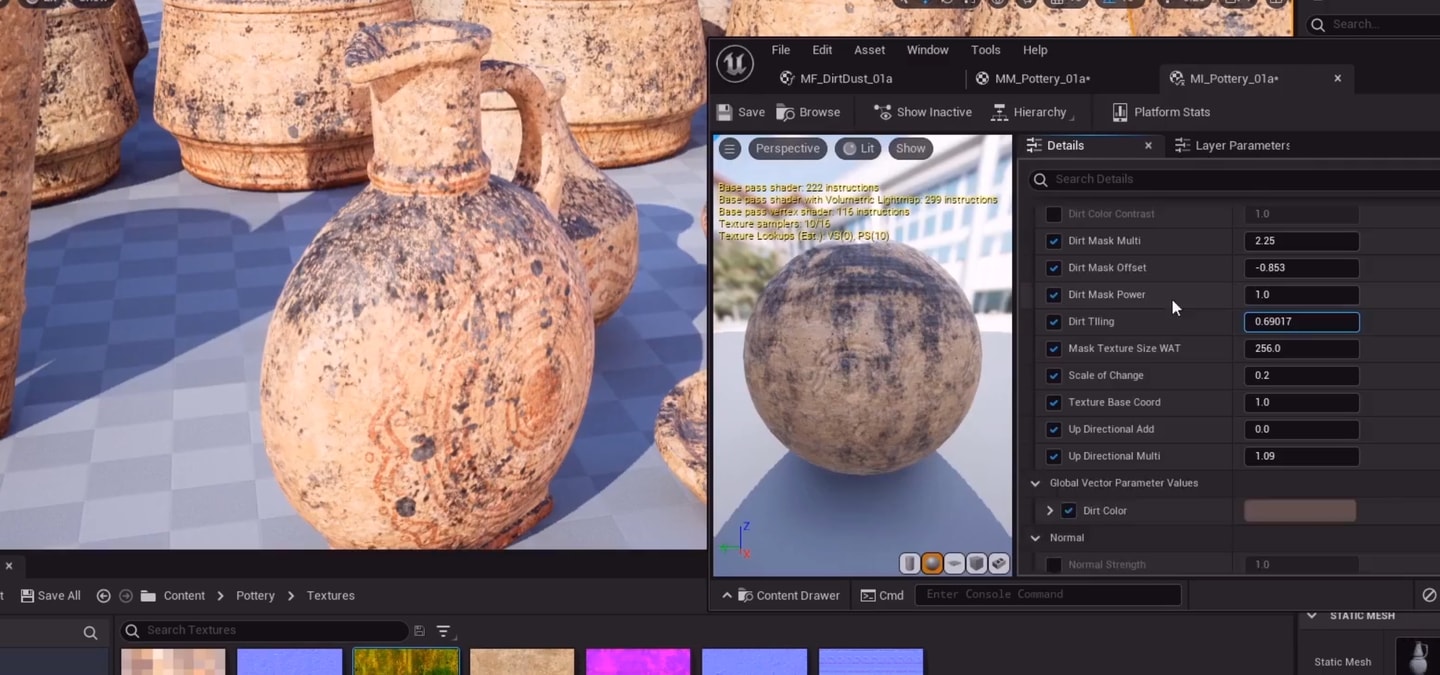This screenshot has height=675, width=1440.
Task: Select the sphere preview mesh icon
Action: 932,564
